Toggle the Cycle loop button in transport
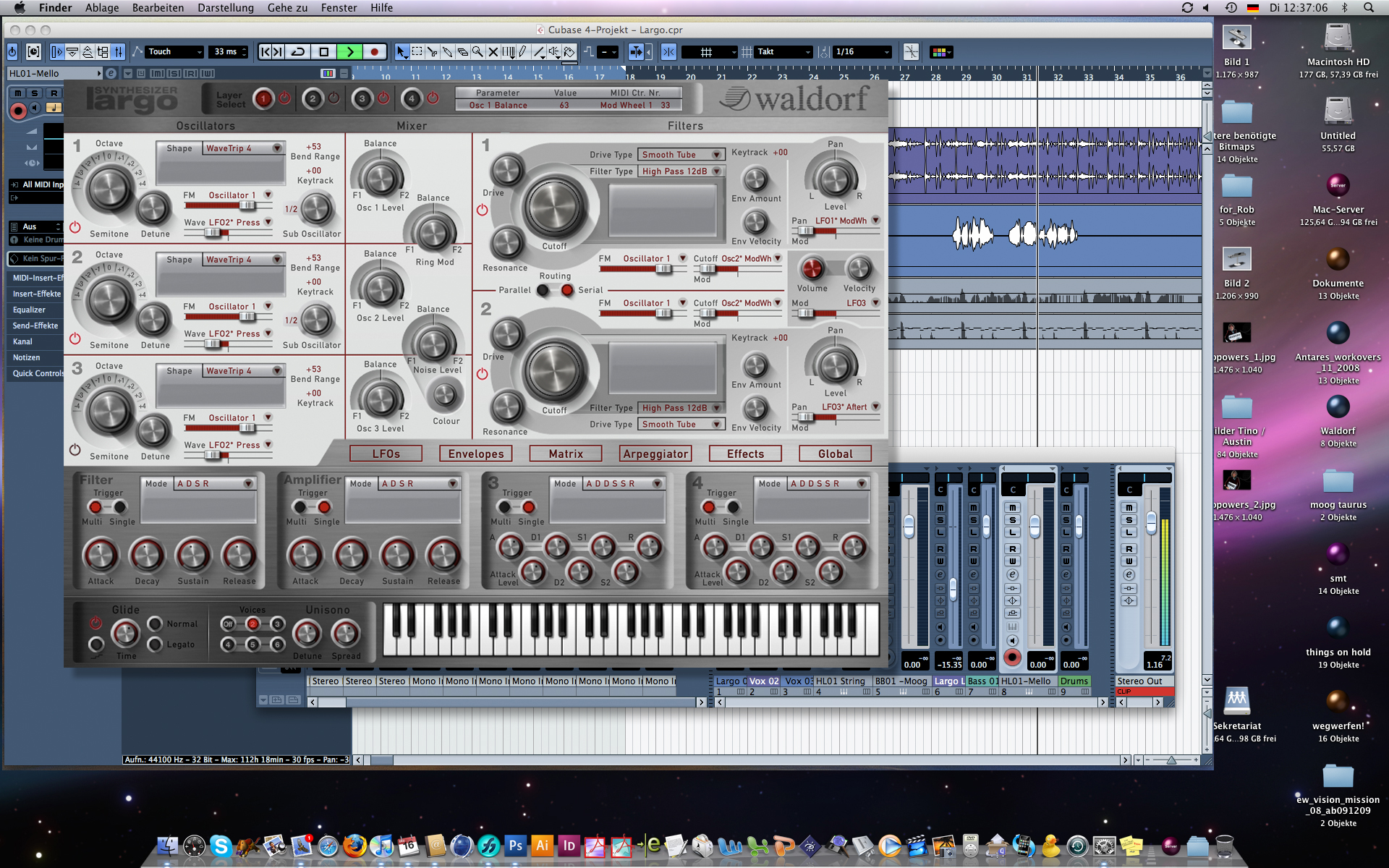This screenshot has height=868, width=1389. coord(298,52)
